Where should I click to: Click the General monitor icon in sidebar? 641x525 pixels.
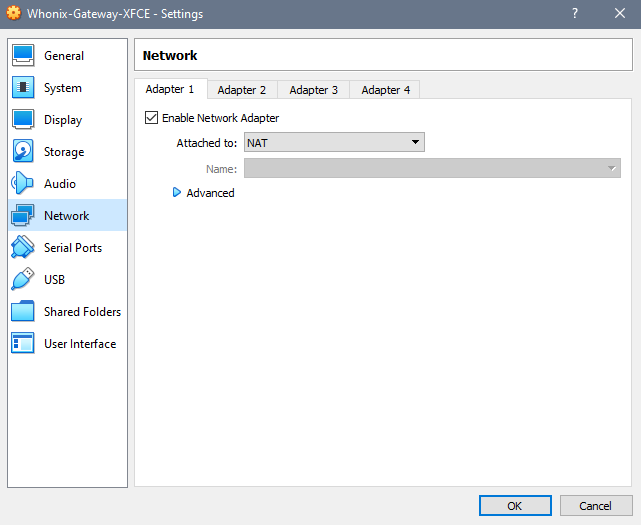(x=23, y=56)
